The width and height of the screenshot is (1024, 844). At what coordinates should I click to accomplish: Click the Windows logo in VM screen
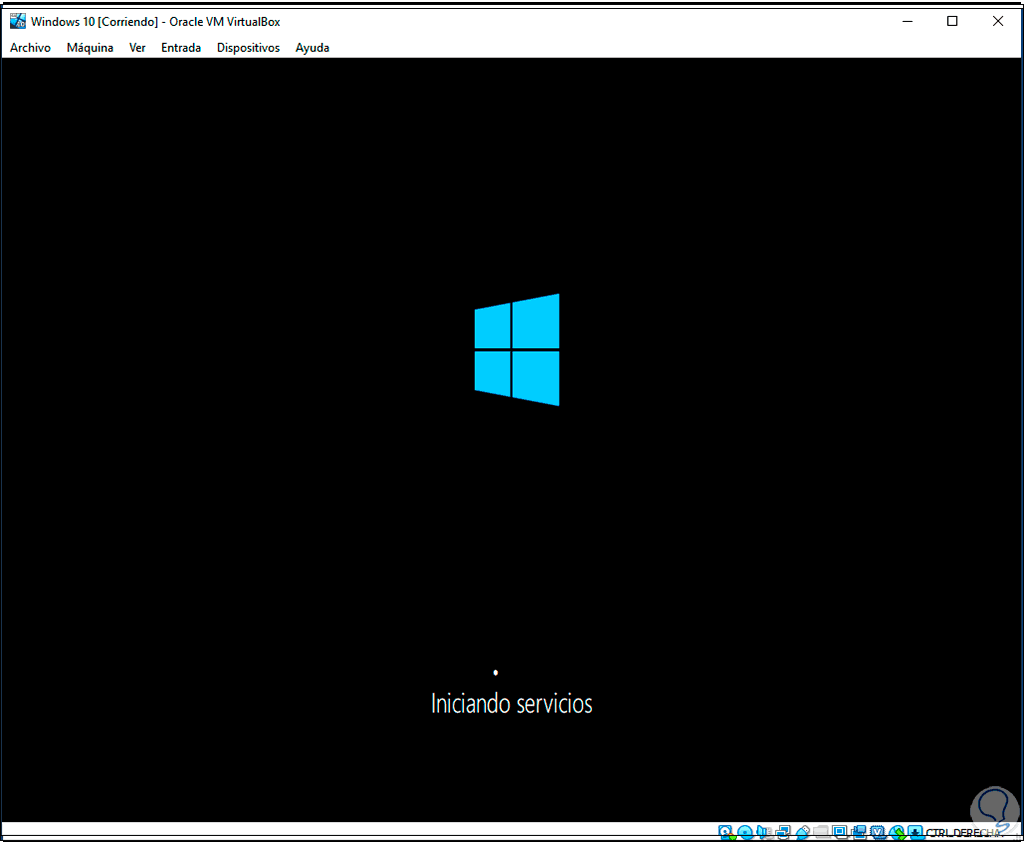(517, 349)
